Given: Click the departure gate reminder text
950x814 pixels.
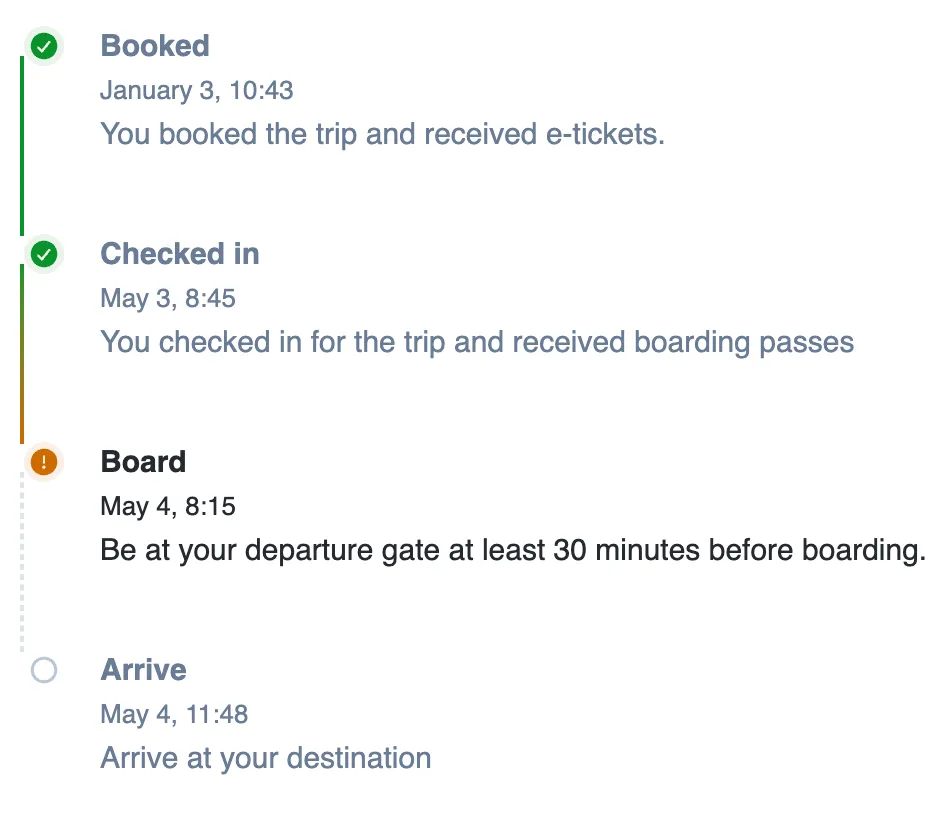Looking at the screenshot, I should coord(513,550).
